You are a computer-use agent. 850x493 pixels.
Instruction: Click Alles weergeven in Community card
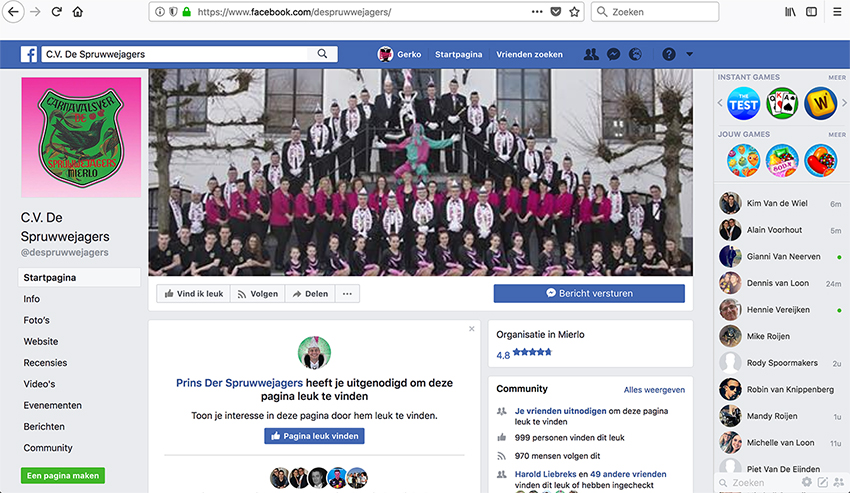[x=654, y=389]
